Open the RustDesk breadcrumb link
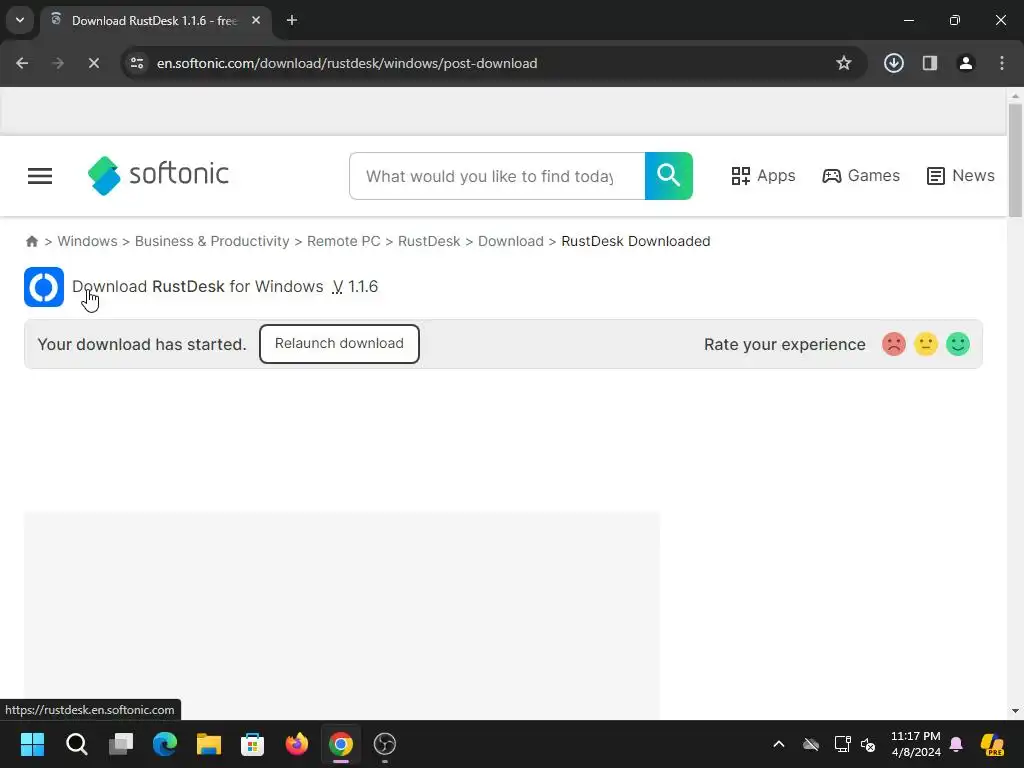 coord(429,241)
